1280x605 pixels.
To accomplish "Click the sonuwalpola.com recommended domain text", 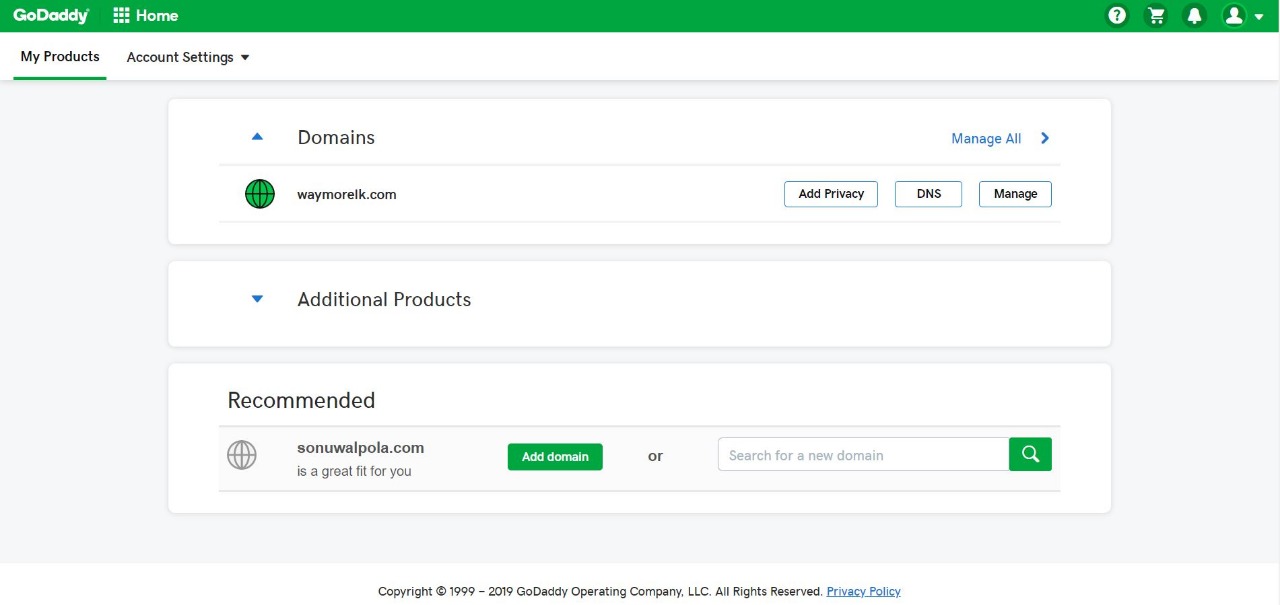I will click(x=361, y=448).
